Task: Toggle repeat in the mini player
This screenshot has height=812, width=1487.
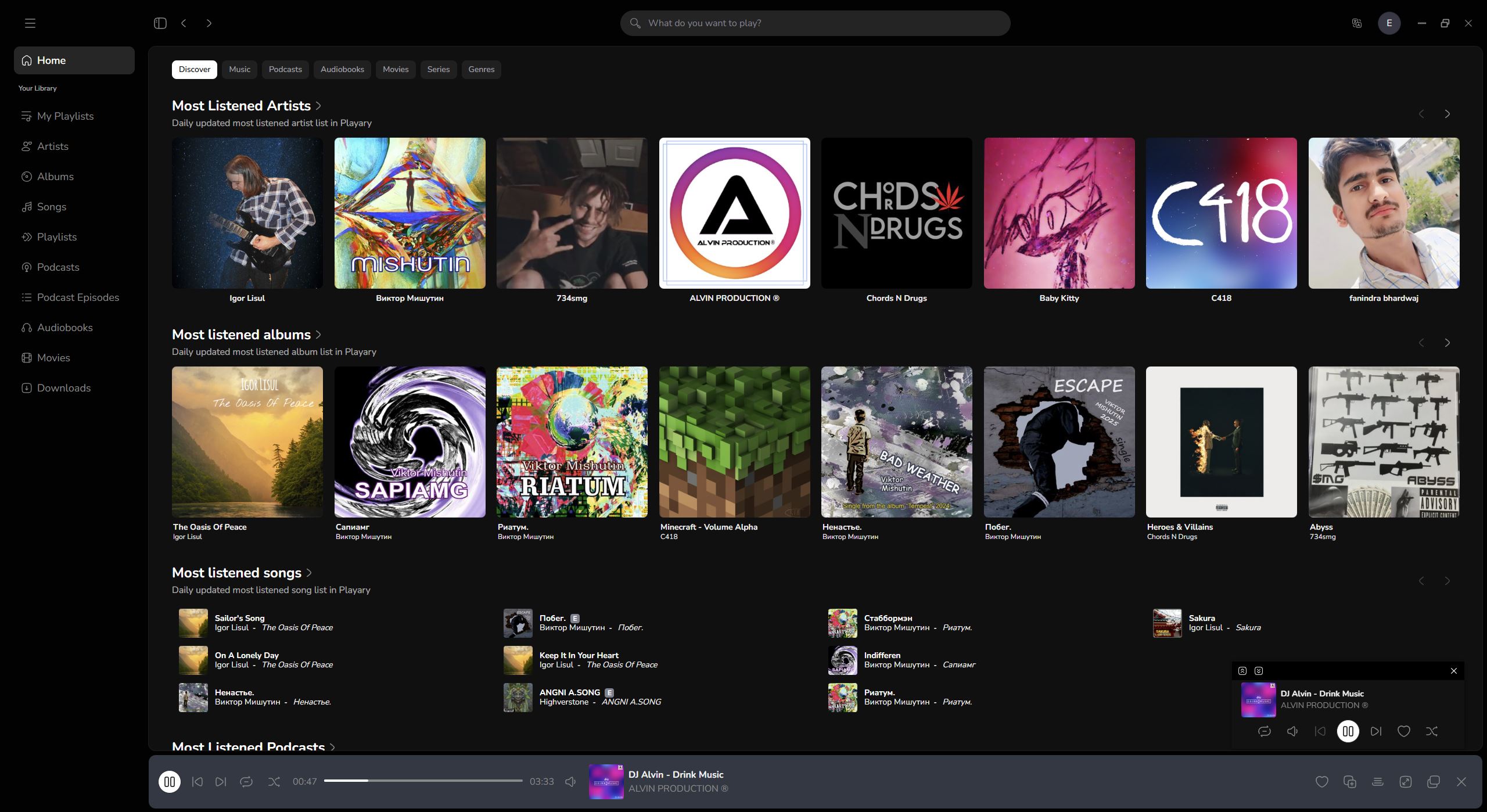Action: (x=1265, y=731)
